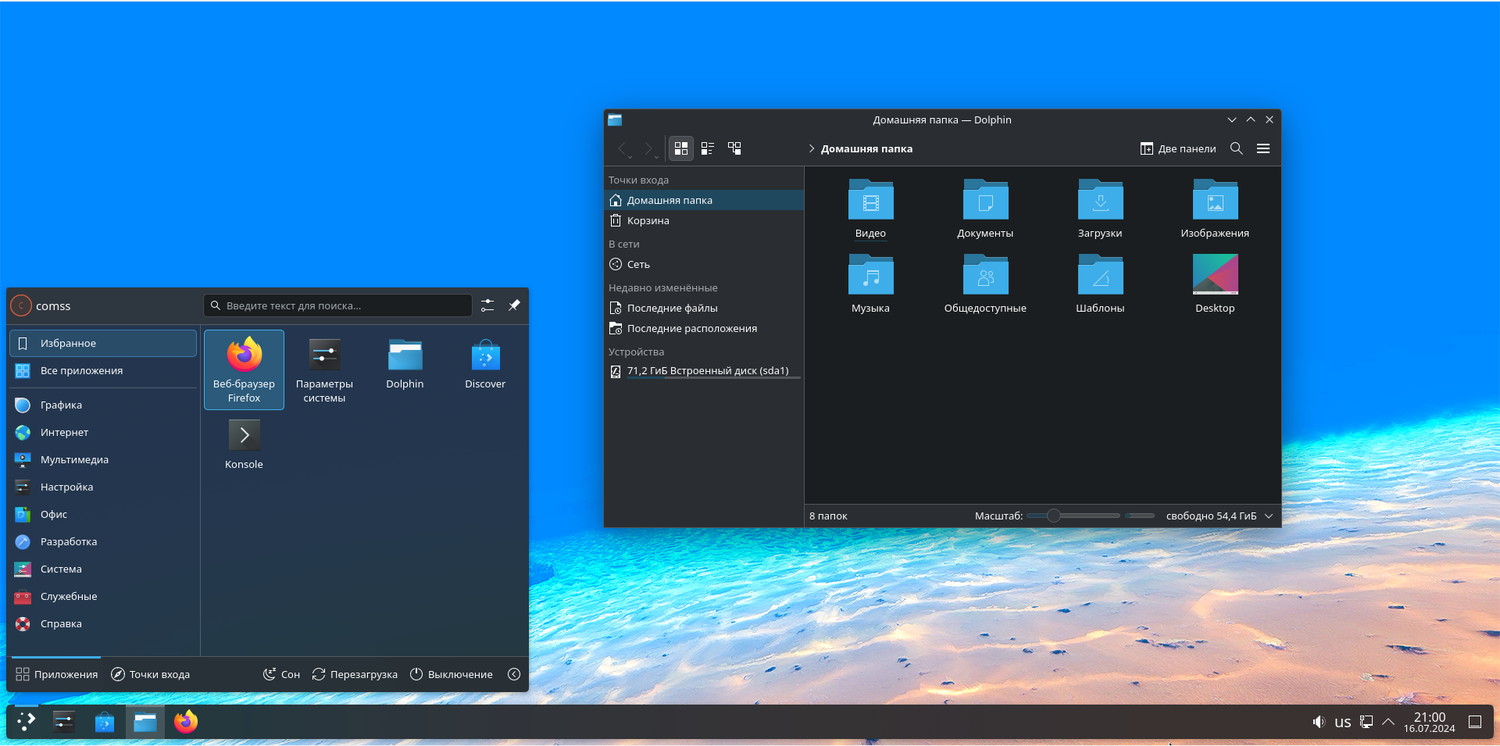Click the search field in application launcher
The height and width of the screenshot is (746, 1500).
[338, 305]
